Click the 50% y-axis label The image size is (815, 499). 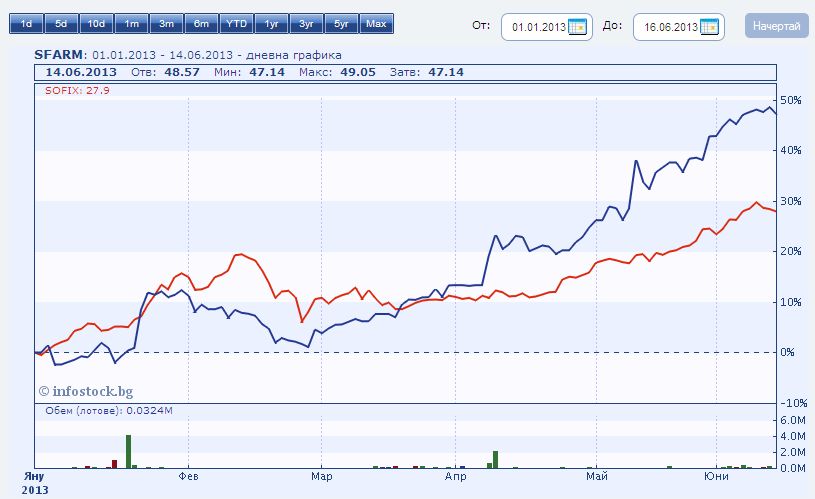791,100
